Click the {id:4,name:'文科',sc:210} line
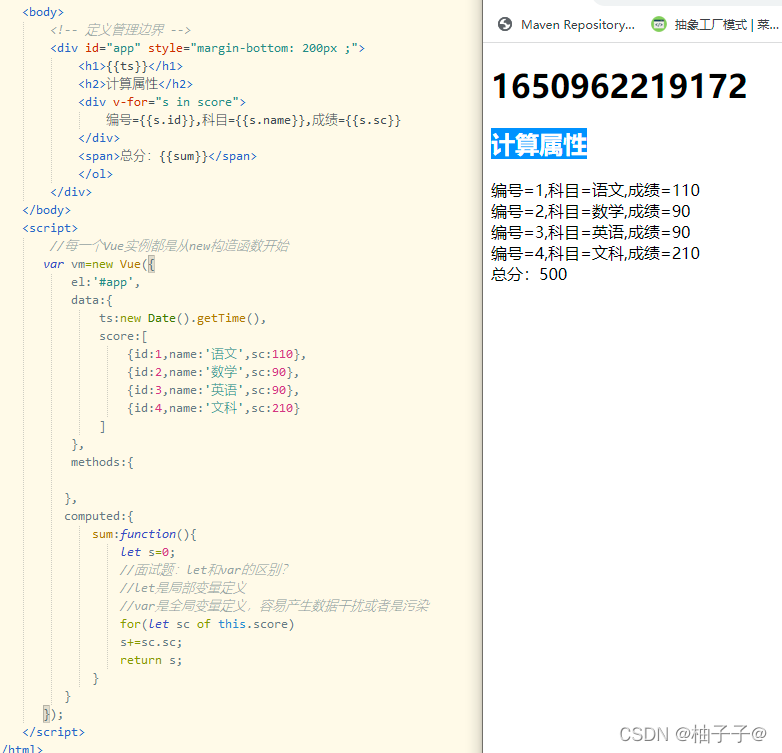 tap(213, 408)
